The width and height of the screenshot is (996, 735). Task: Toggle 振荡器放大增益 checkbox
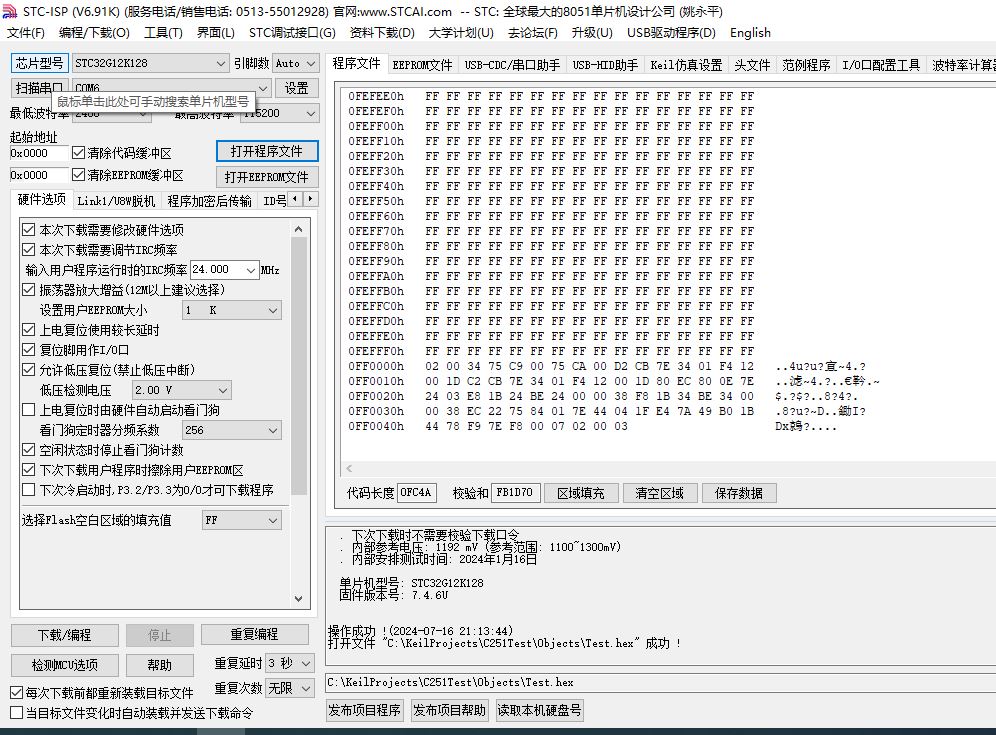(x=29, y=290)
